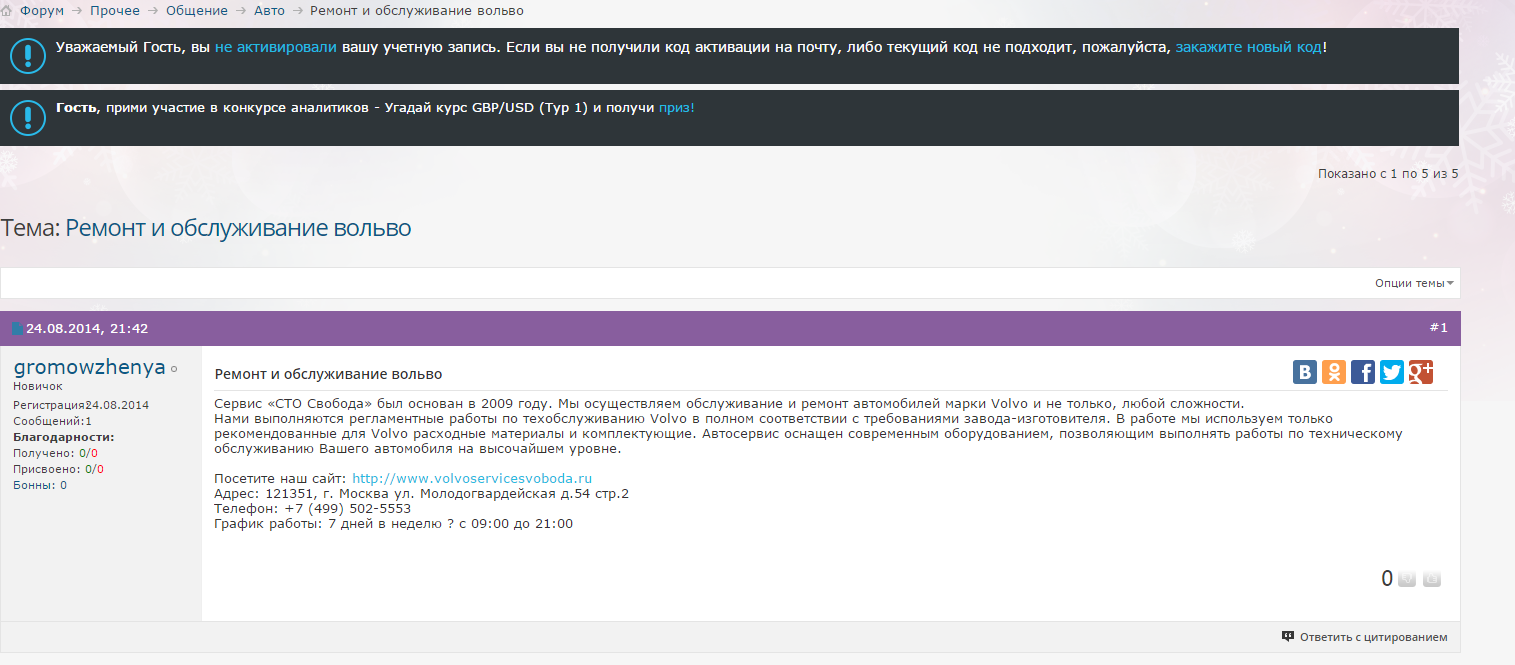Share the post on VKontakte

(1305, 372)
